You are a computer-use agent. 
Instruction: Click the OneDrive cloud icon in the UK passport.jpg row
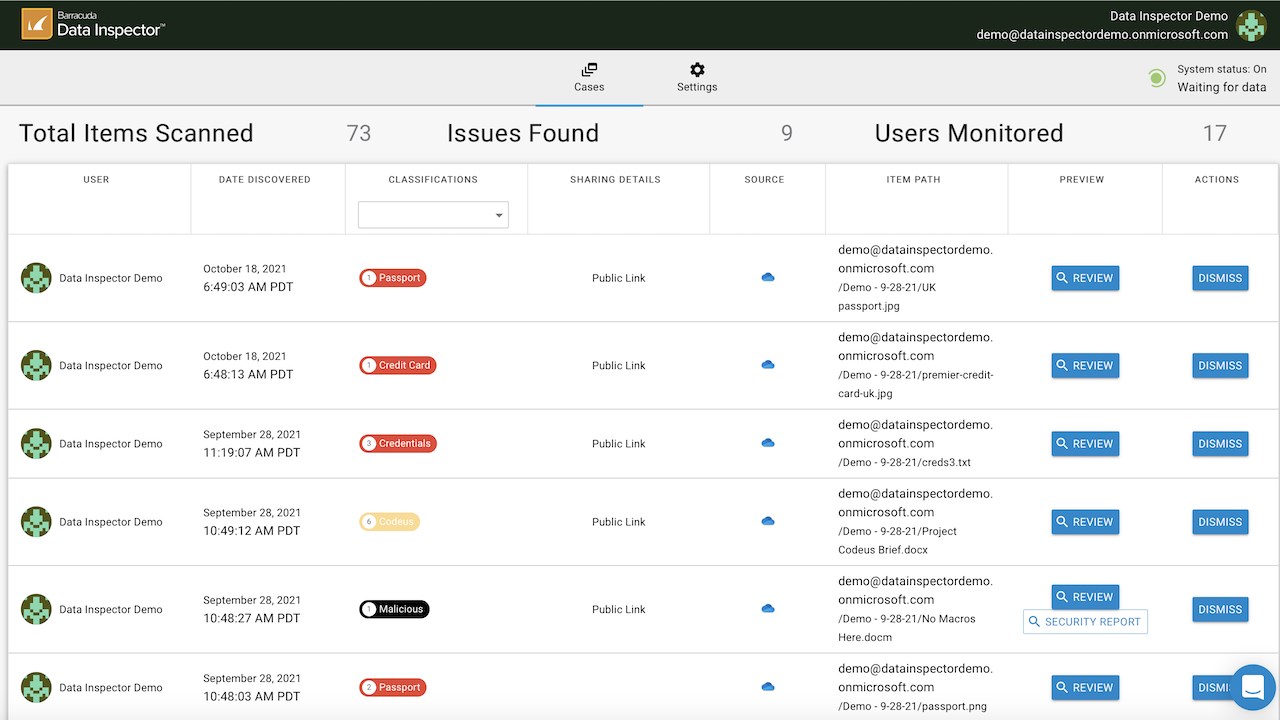[x=768, y=278]
